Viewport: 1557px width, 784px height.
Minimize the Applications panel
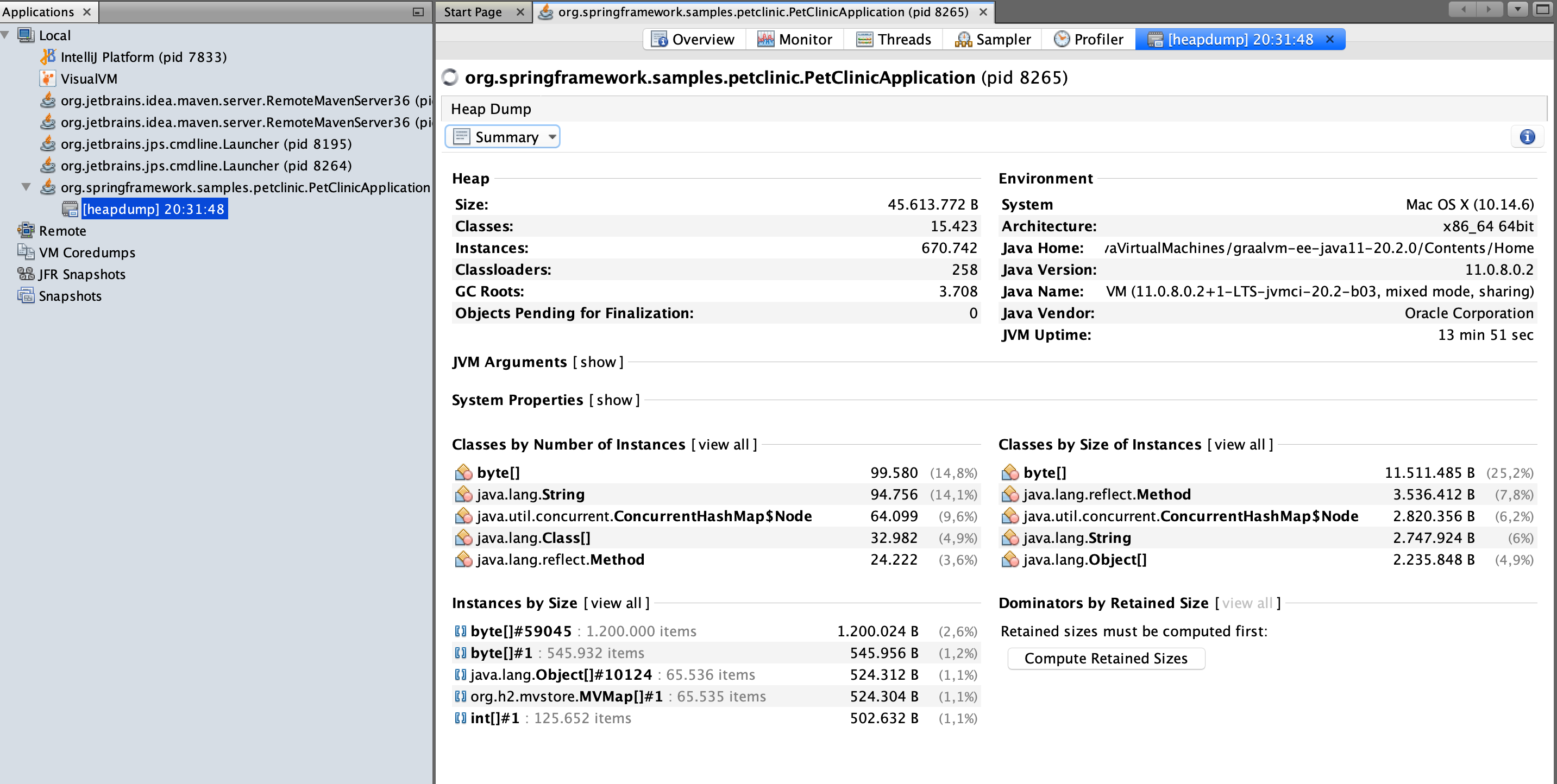pos(418,11)
